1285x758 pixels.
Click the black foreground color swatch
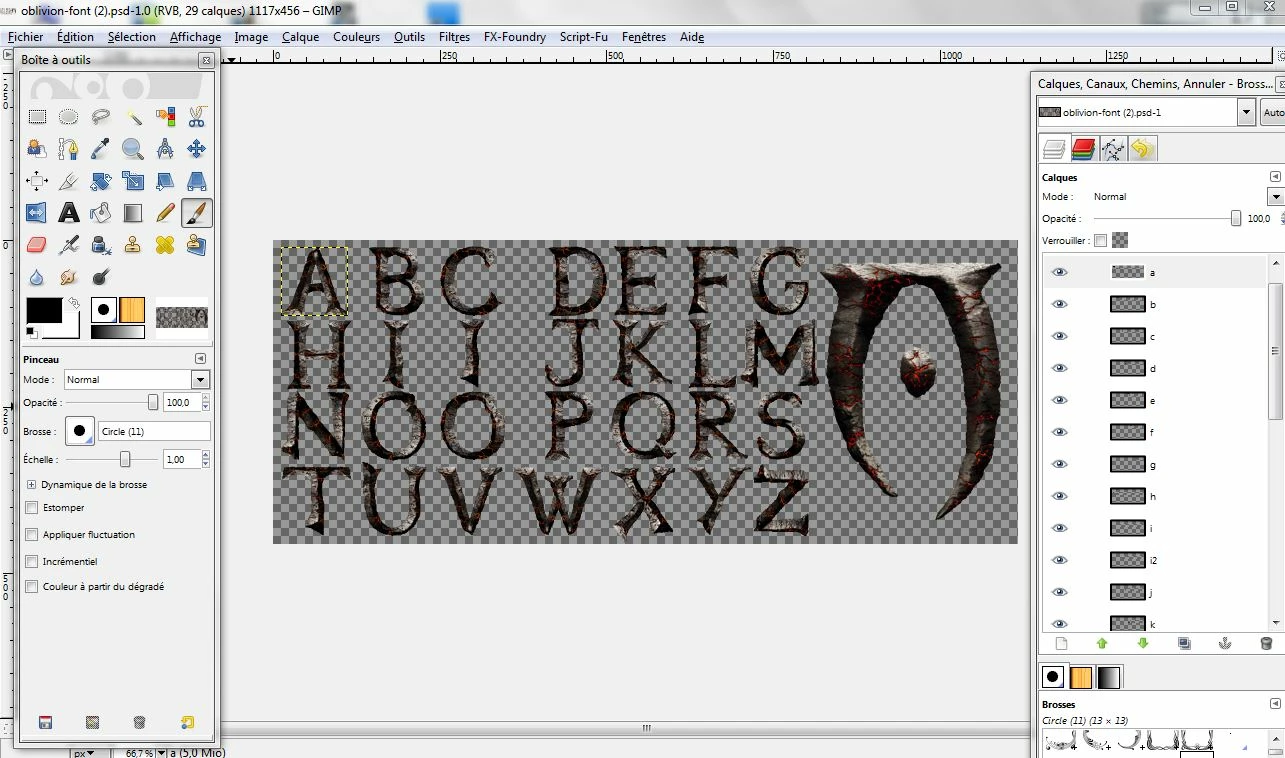pos(43,310)
